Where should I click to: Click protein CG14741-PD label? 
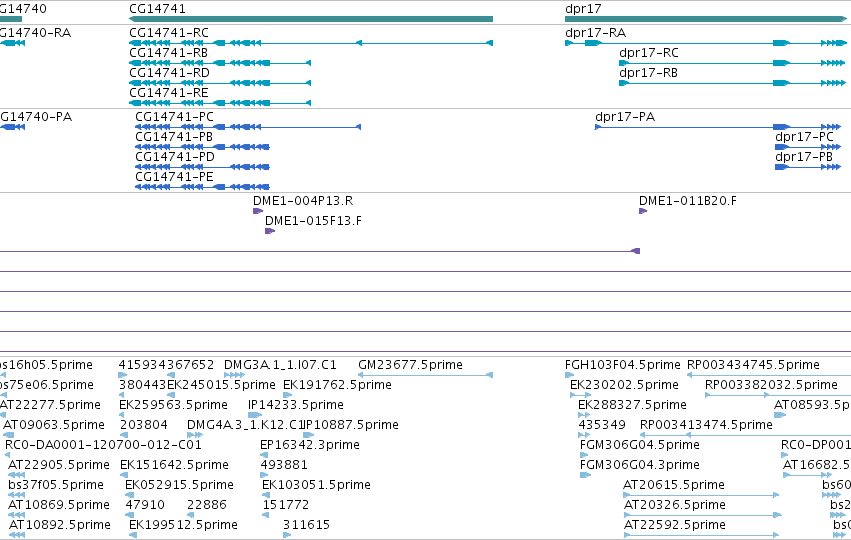click(x=175, y=157)
